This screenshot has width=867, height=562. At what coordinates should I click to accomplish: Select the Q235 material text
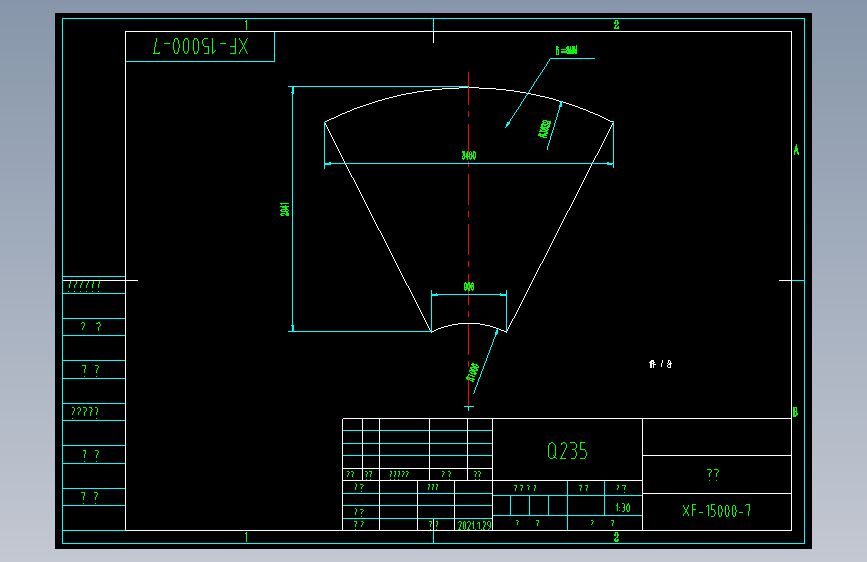(x=567, y=451)
